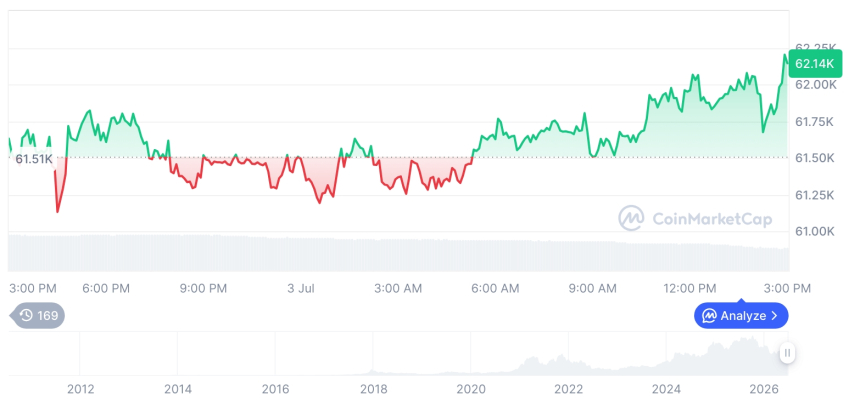Click the CoinMarketCap icon inside the Analyze button
The height and width of the screenshot is (401, 860).
pos(710,315)
